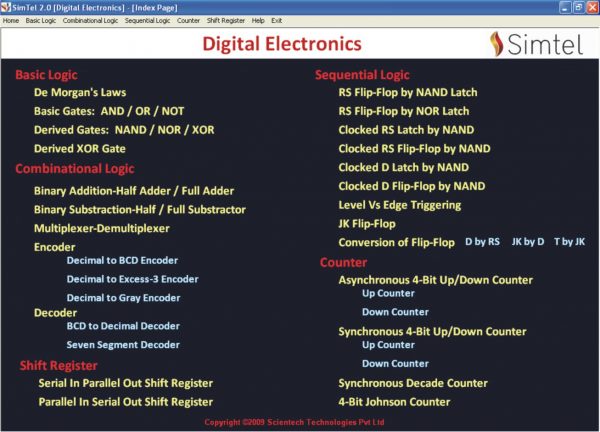Open JK Flip-Flop topic
Screen dimensions: 600x432
367,224
